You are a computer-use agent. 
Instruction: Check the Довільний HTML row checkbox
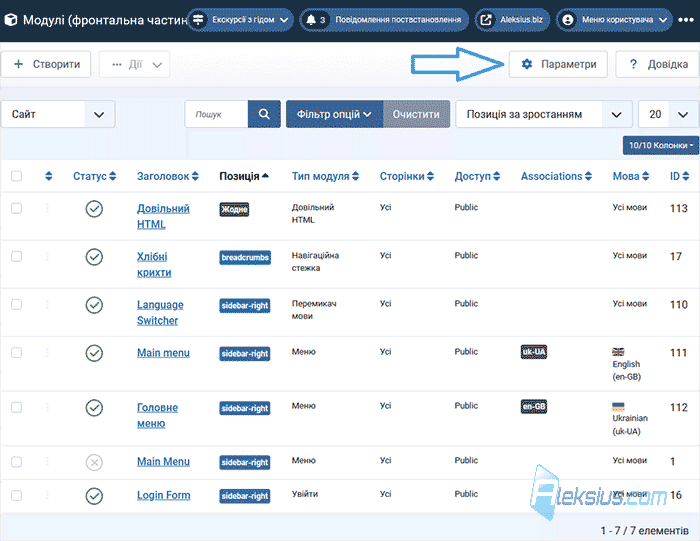pos(17,208)
